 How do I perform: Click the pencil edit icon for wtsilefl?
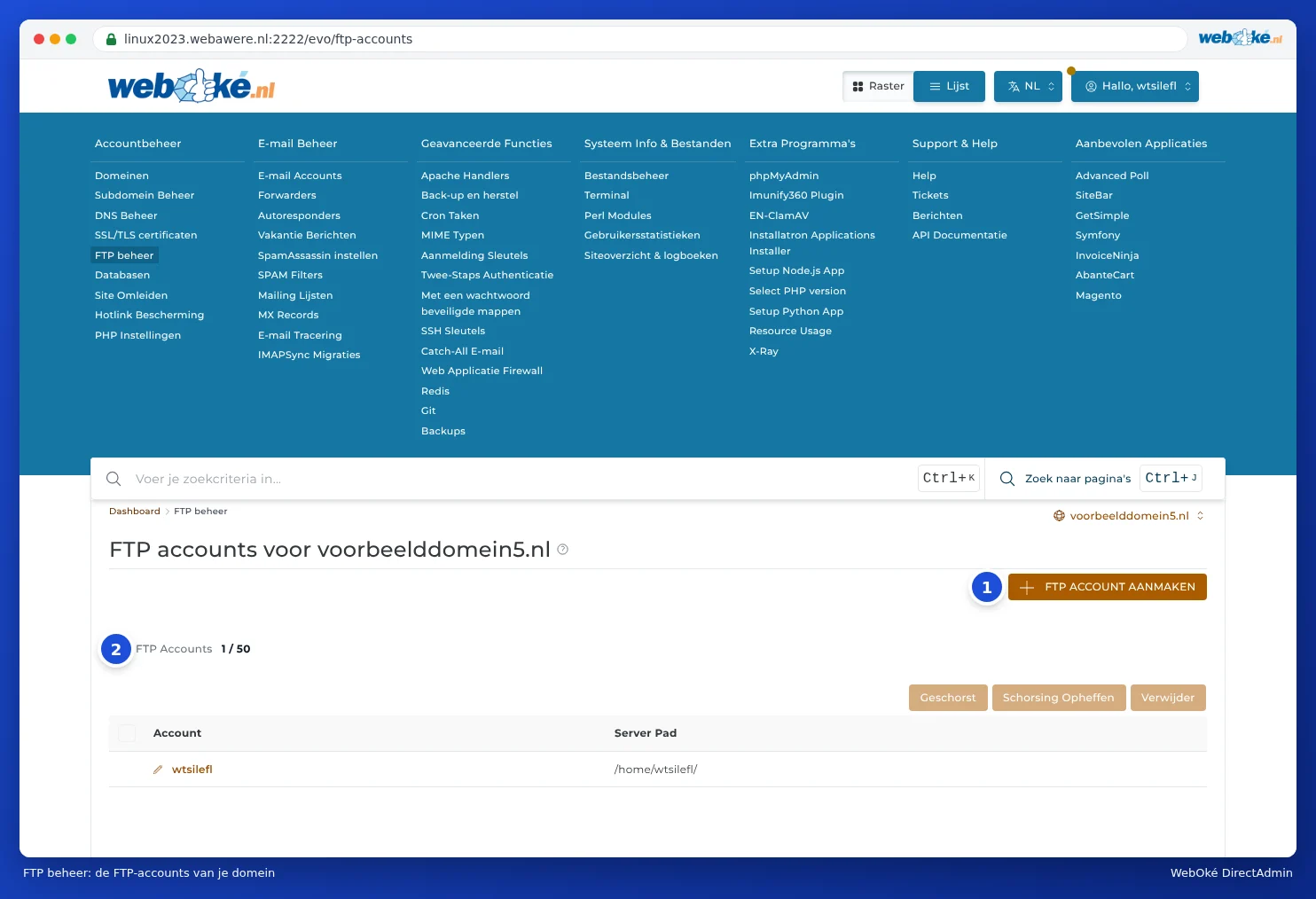158,770
